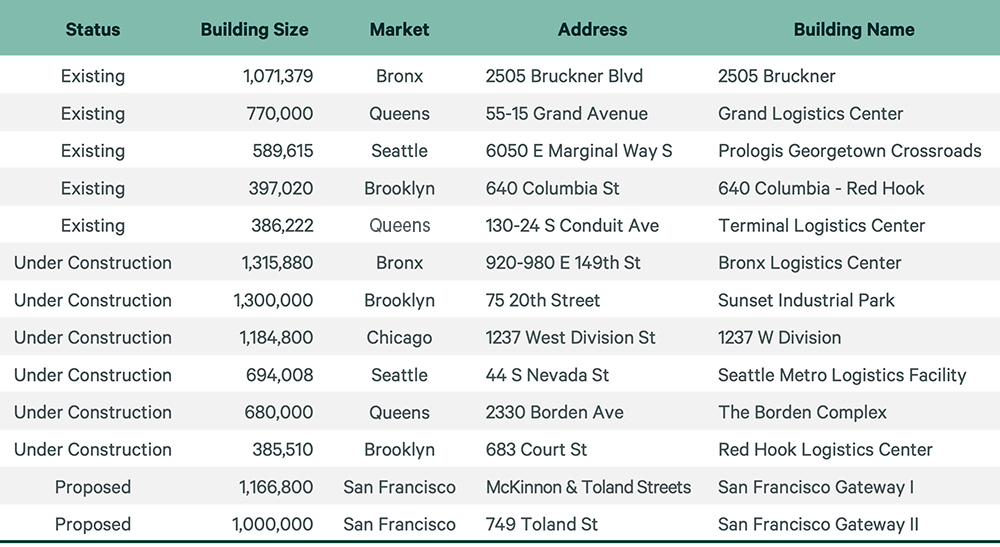1000x547 pixels.
Task: Select the Building Name column header
Action: tap(853, 30)
